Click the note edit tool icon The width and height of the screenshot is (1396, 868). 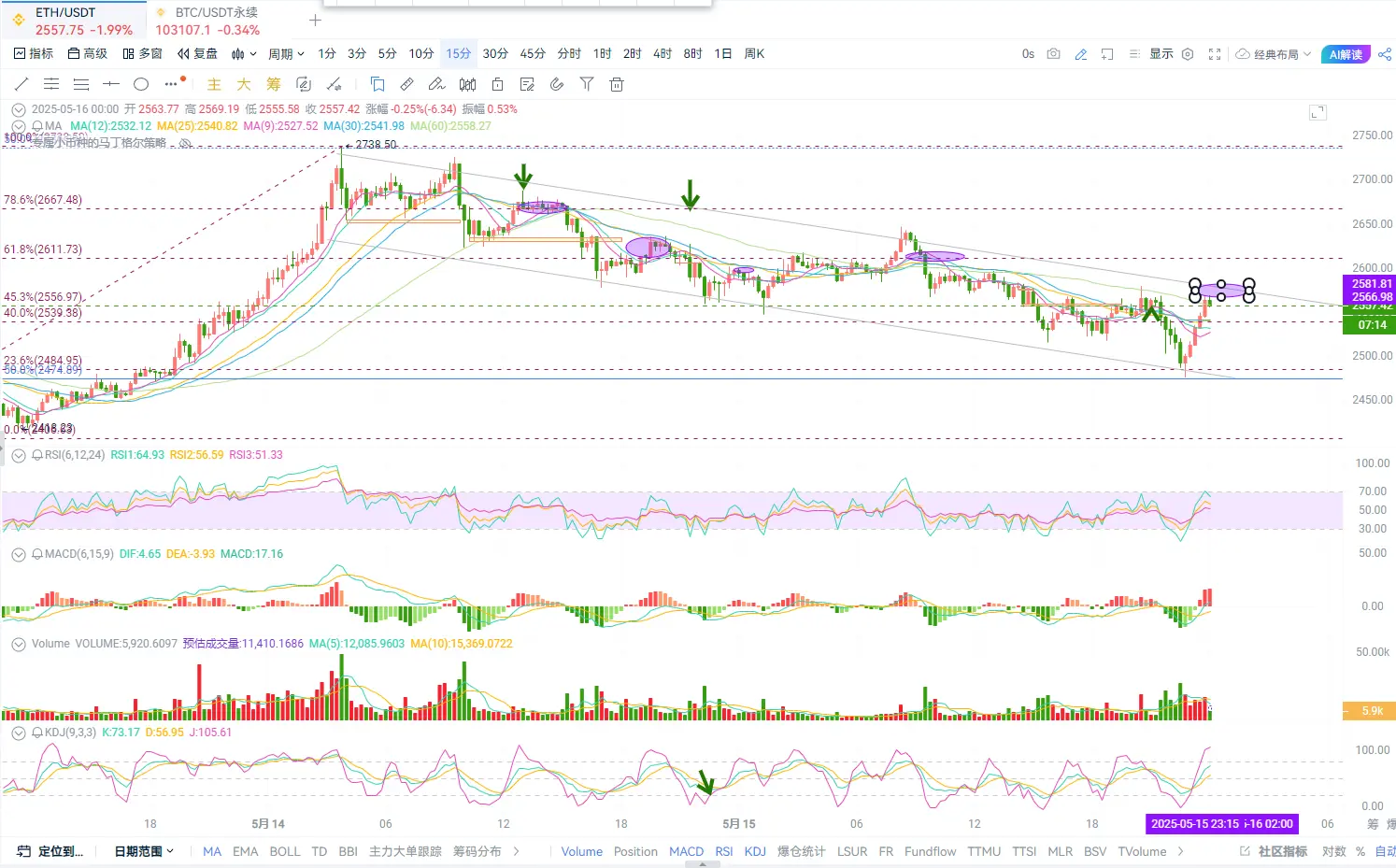[x=527, y=84]
